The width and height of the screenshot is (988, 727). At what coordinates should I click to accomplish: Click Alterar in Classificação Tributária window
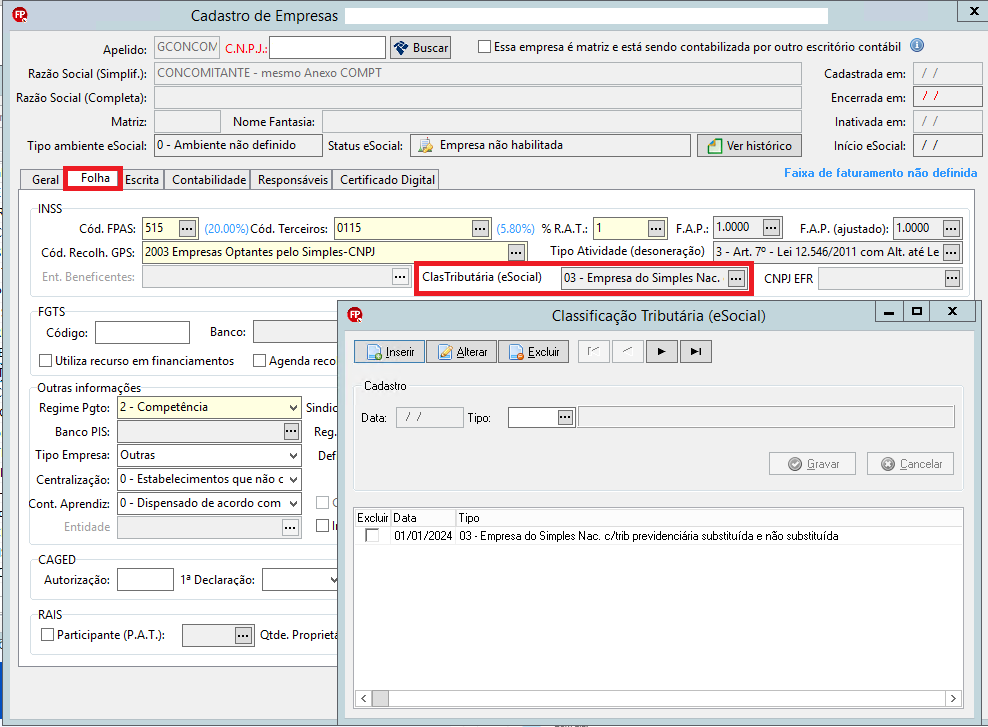click(x=462, y=352)
